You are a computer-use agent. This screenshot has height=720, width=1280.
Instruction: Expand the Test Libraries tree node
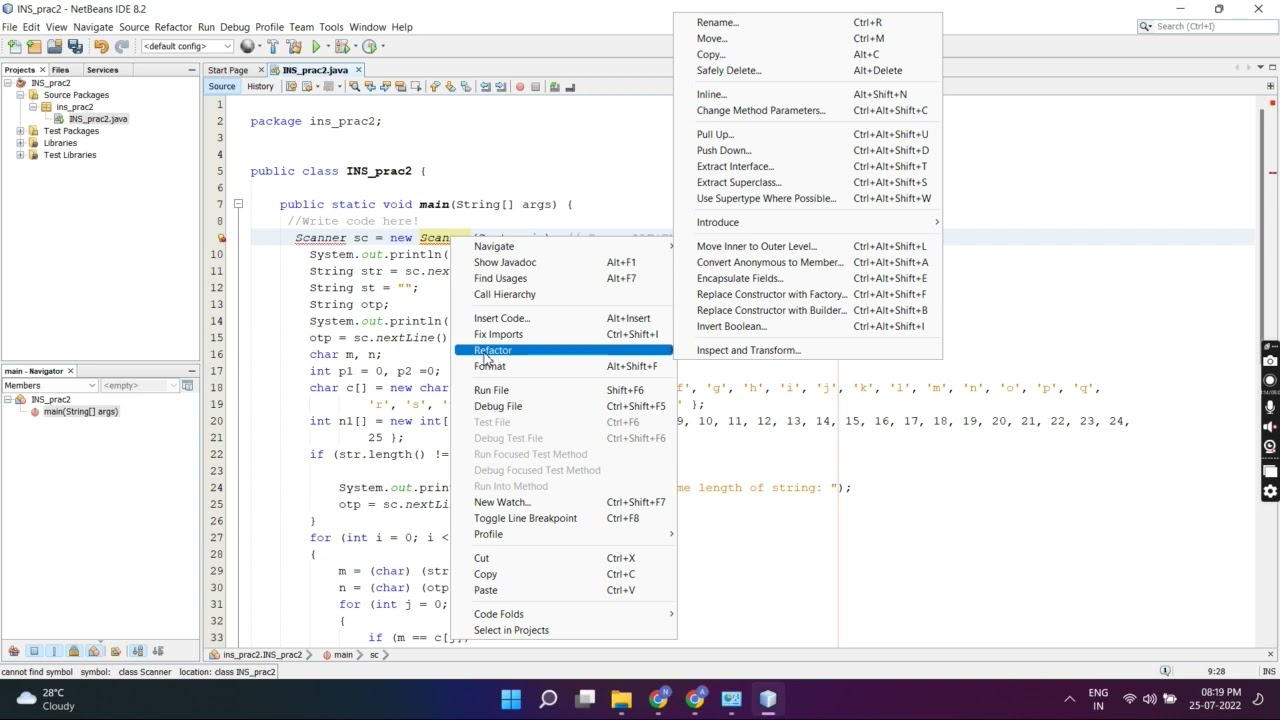[x=20, y=155]
